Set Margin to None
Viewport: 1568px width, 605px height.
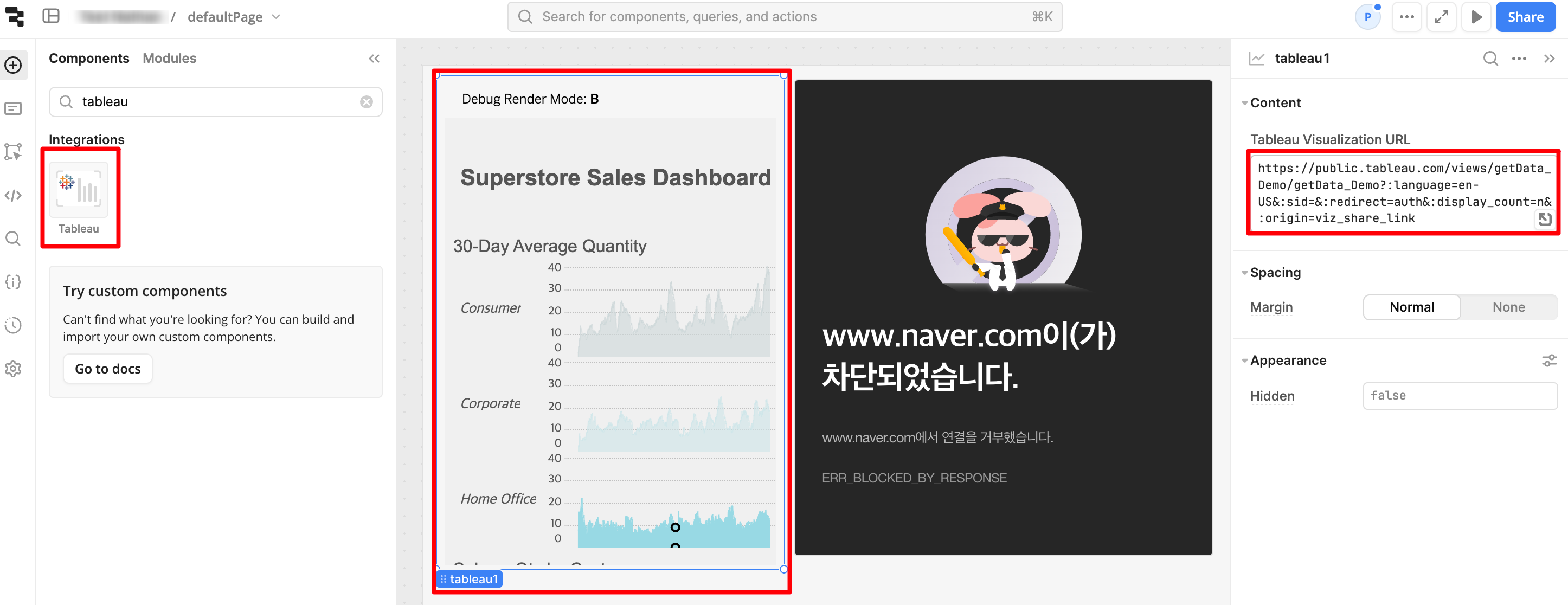click(x=1509, y=307)
